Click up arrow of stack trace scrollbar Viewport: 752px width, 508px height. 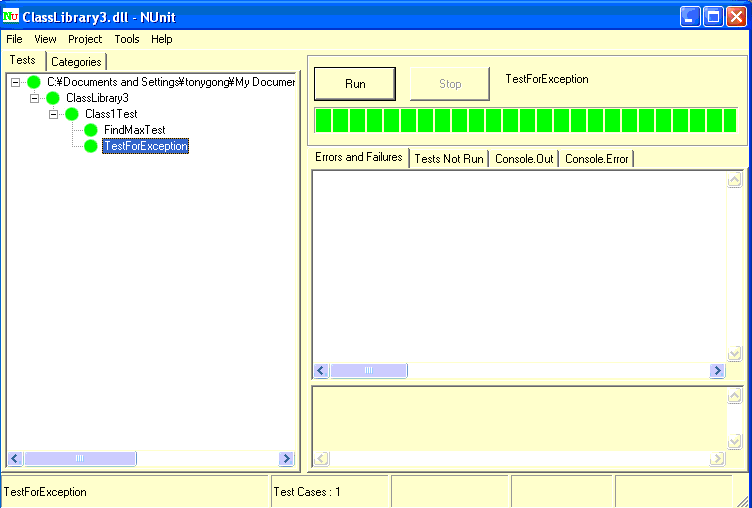pos(735,395)
